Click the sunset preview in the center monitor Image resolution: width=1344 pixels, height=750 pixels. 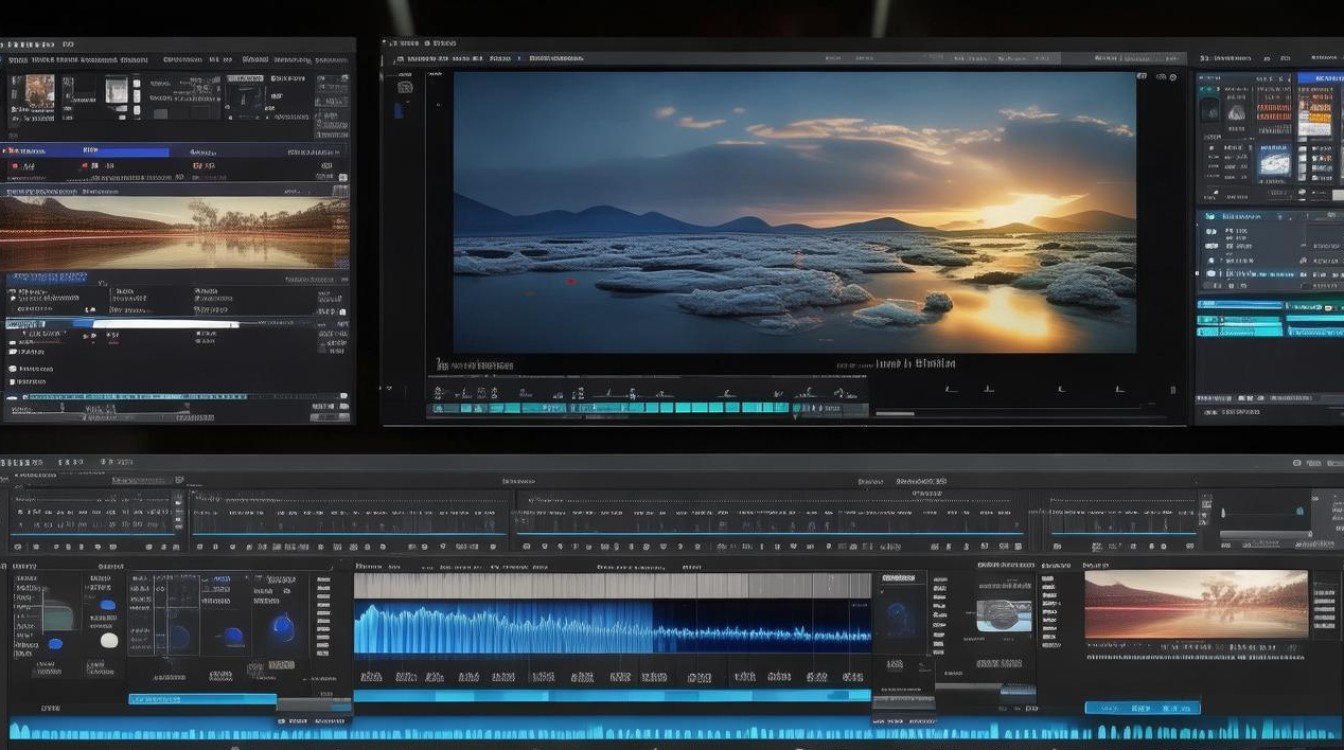(x=795, y=212)
